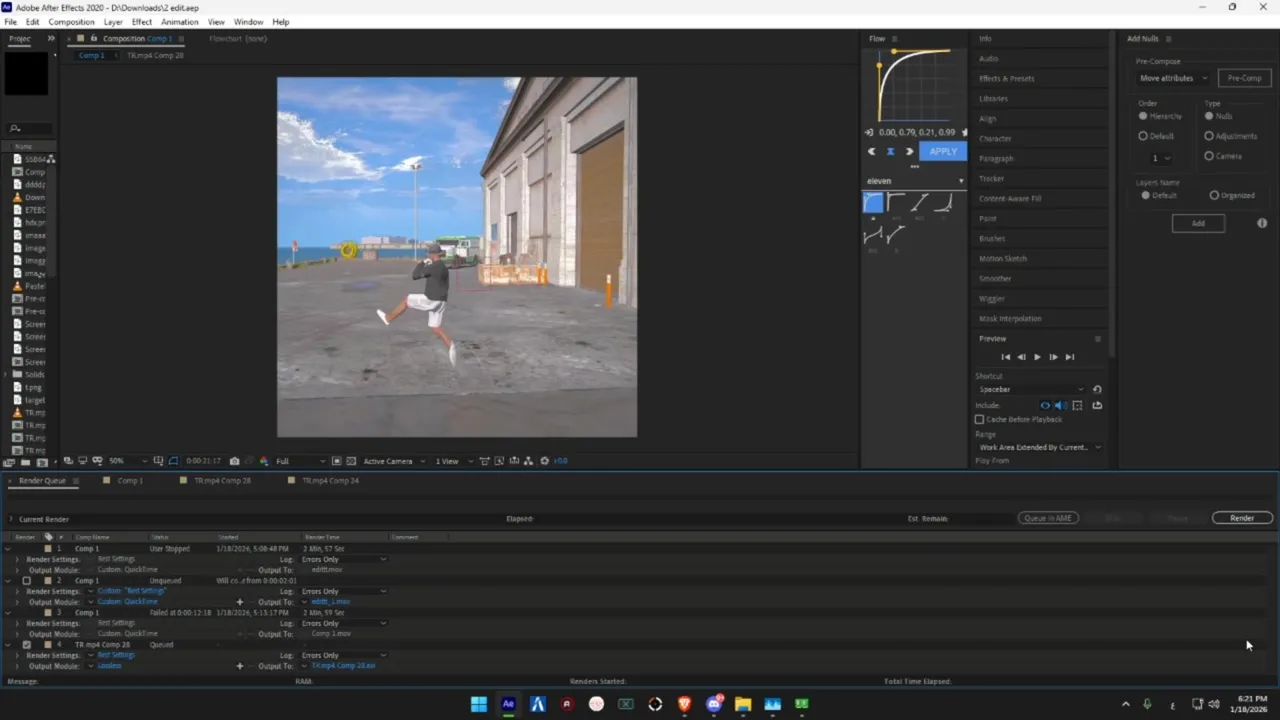Toggle include audio speaker icon in Preview

point(1060,405)
